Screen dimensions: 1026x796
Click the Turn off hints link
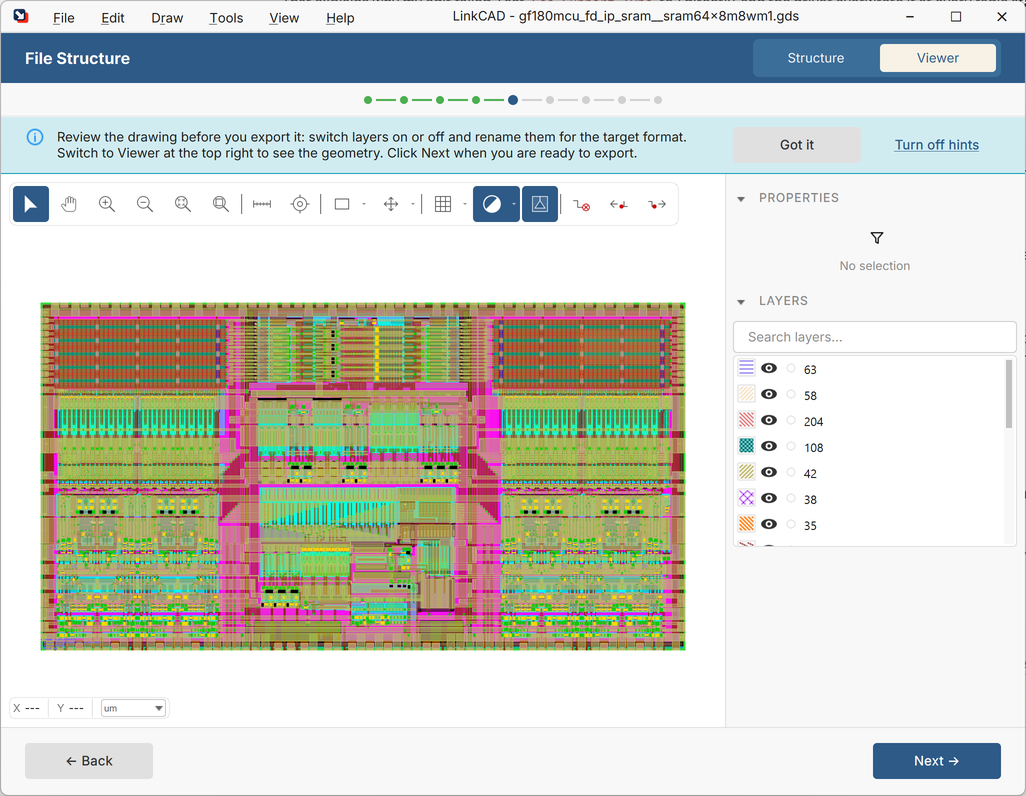tap(936, 145)
